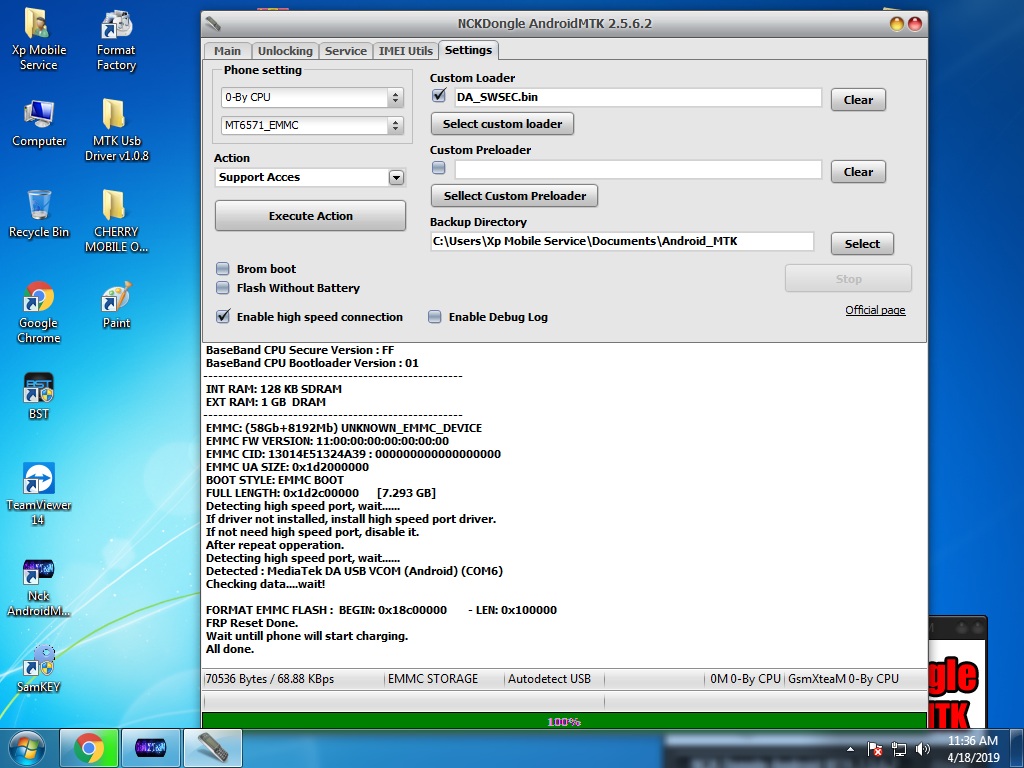Open the CHERRY MOBILE folder on desktop

pos(116,220)
